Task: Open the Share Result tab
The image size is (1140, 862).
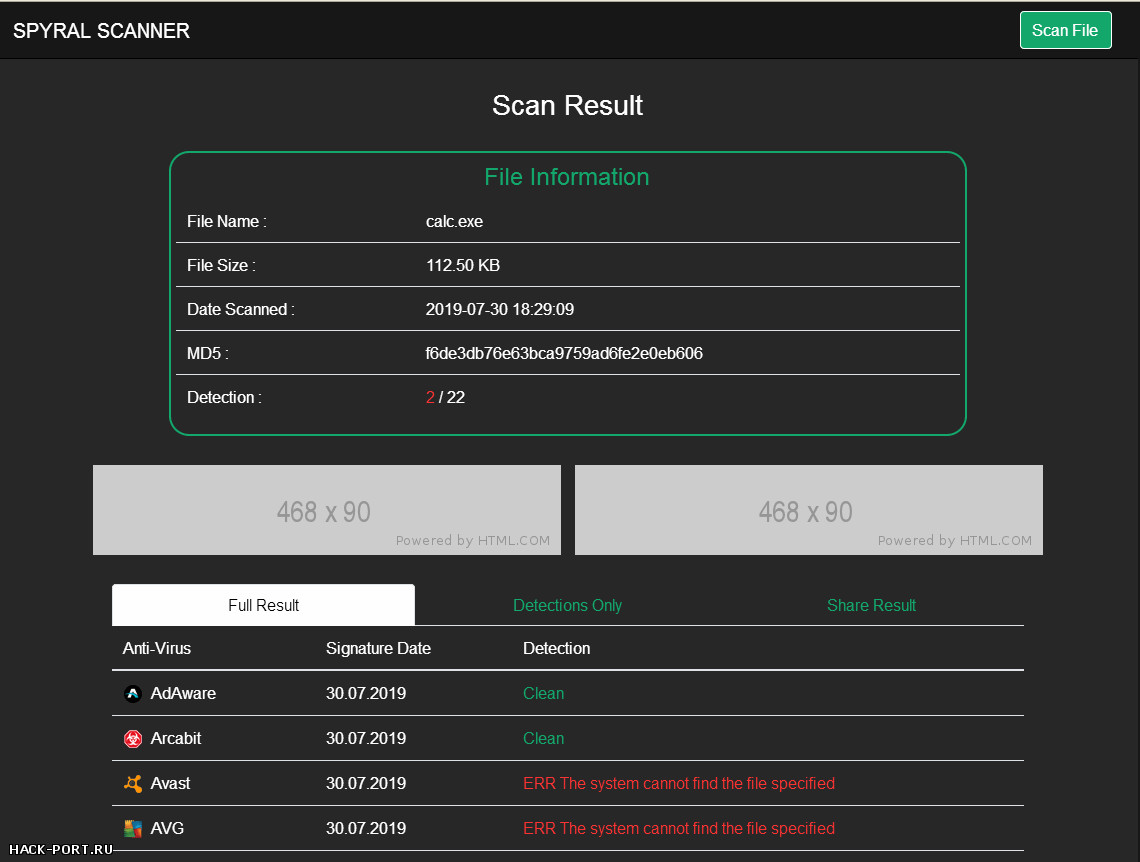Action: click(x=871, y=605)
